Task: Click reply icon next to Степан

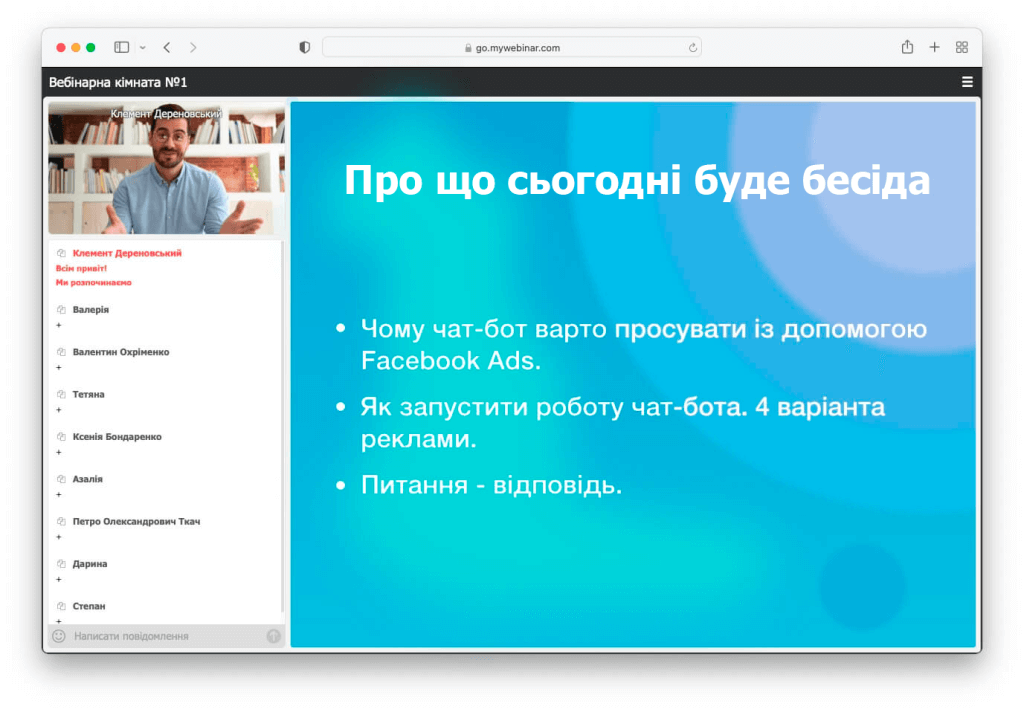Action: 61,607
